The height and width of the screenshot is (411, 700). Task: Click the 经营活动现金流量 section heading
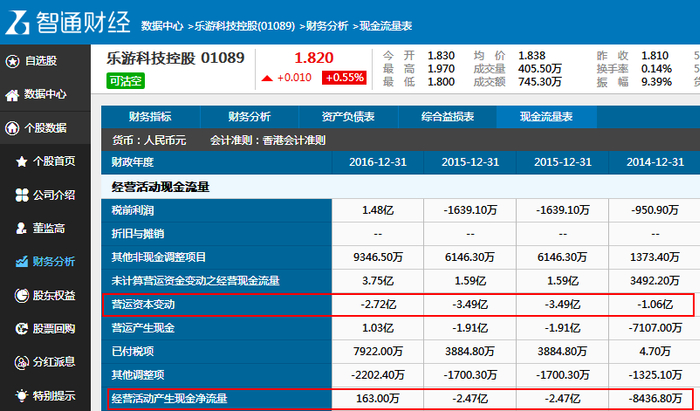tap(160, 187)
